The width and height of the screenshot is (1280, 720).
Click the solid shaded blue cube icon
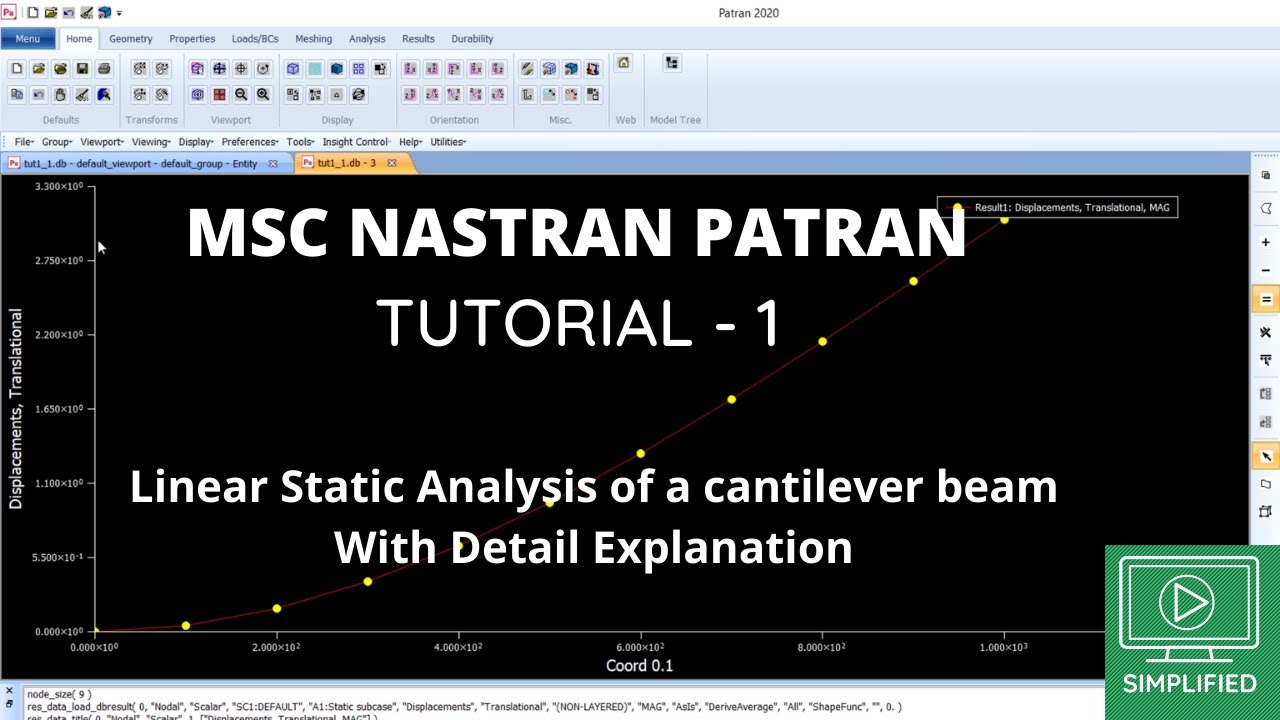click(x=337, y=69)
